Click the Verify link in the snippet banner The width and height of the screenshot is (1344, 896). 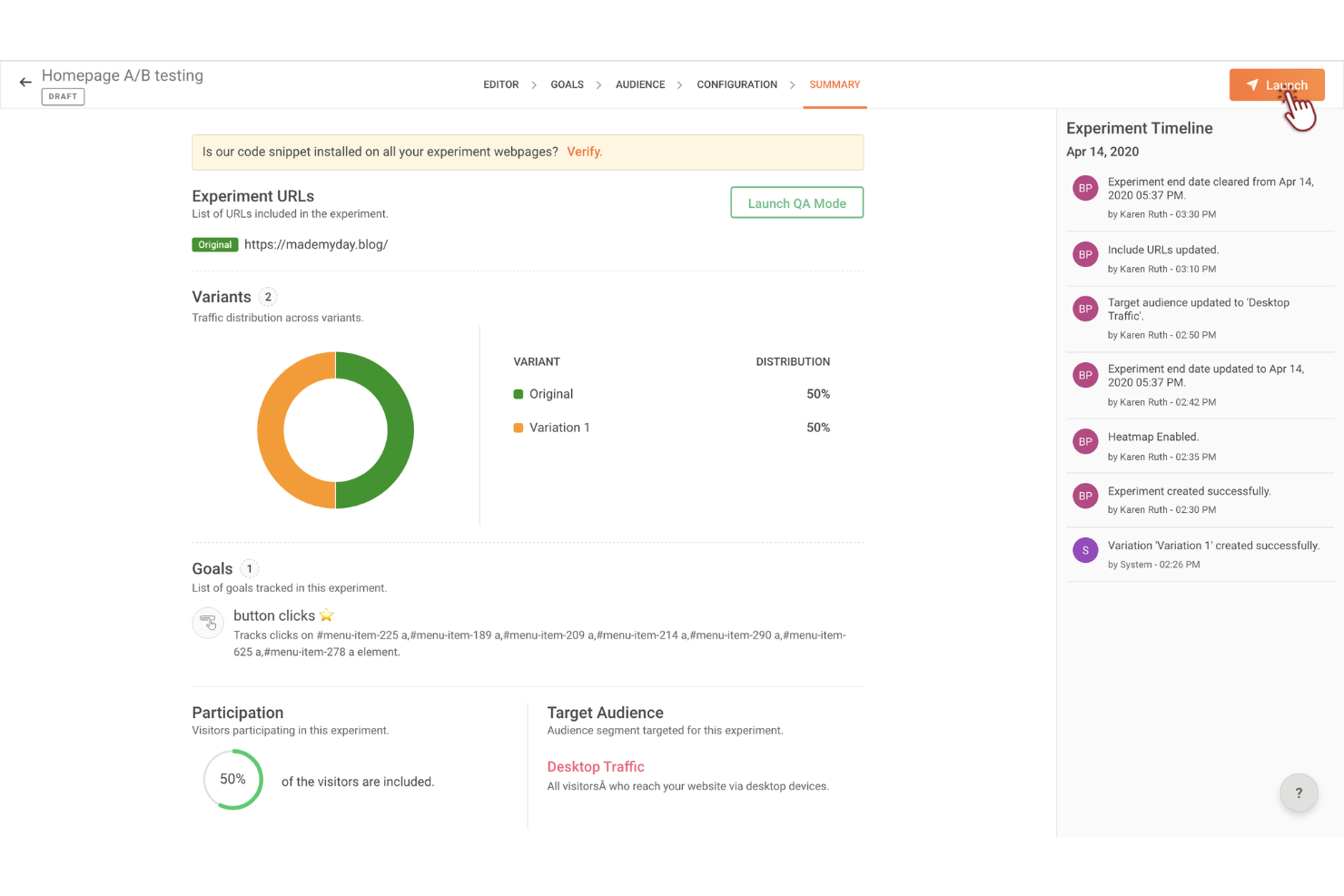584,152
